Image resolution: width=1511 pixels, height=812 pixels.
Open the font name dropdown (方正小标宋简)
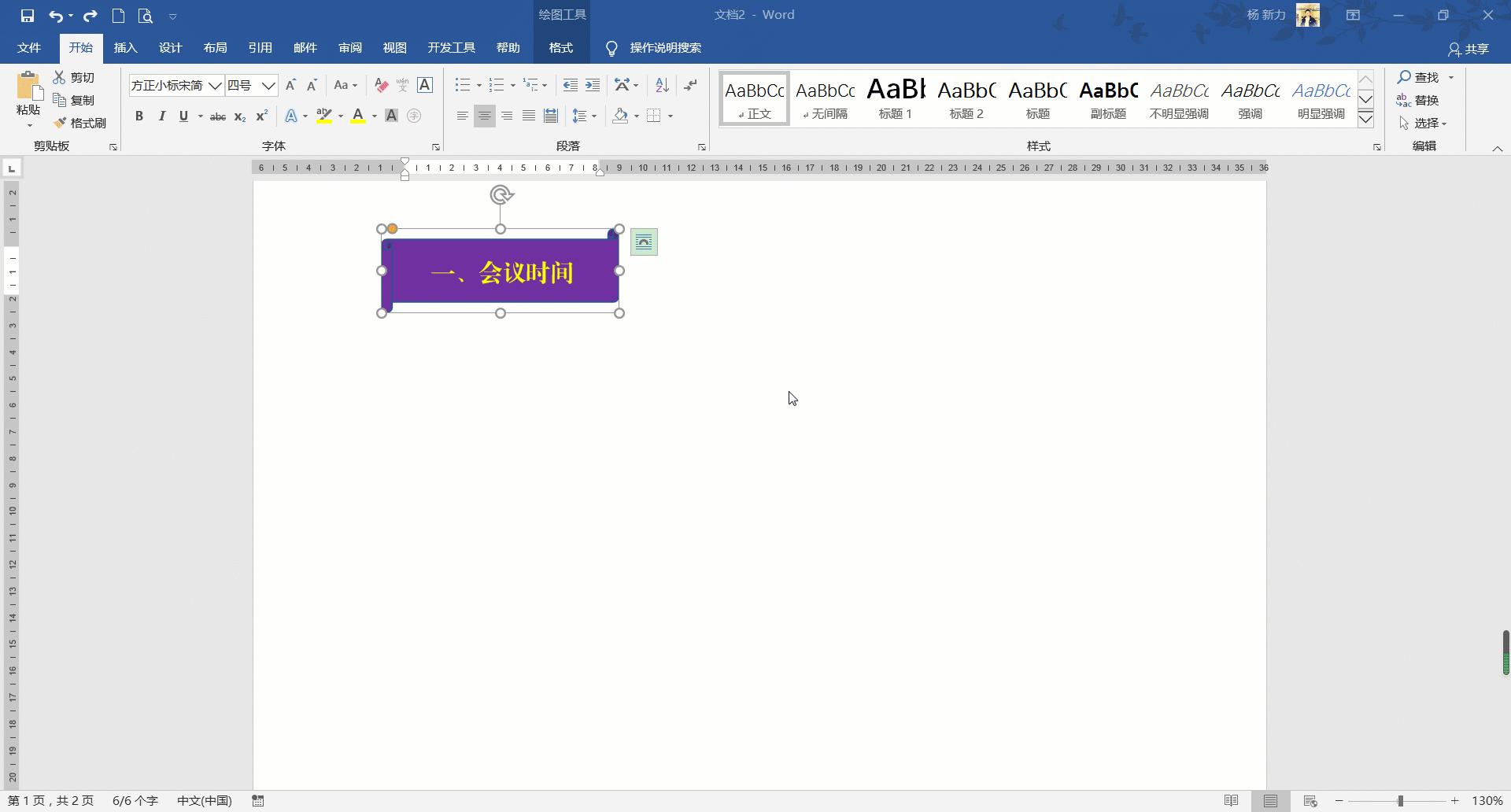pyautogui.click(x=215, y=85)
